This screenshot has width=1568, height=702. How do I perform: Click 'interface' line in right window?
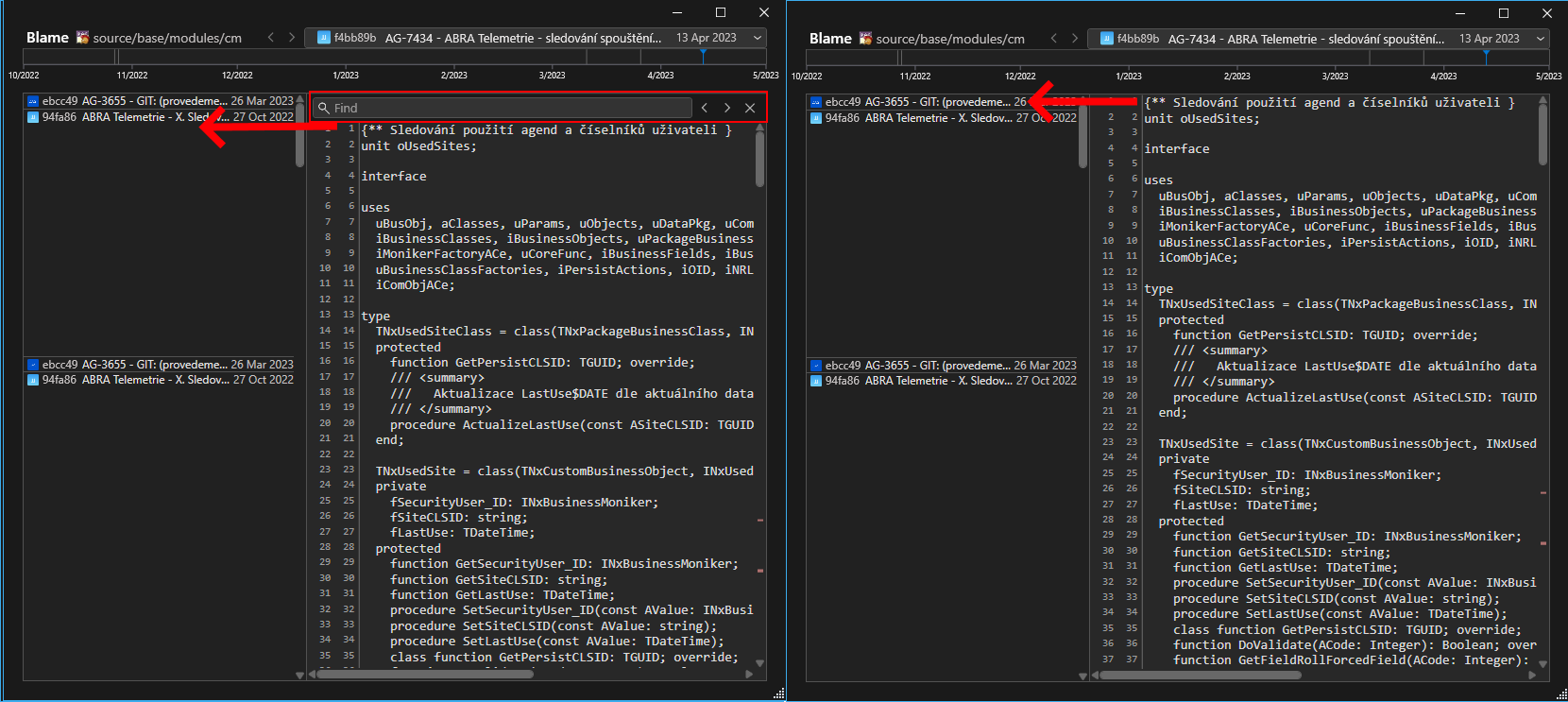click(x=1176, y=148)
